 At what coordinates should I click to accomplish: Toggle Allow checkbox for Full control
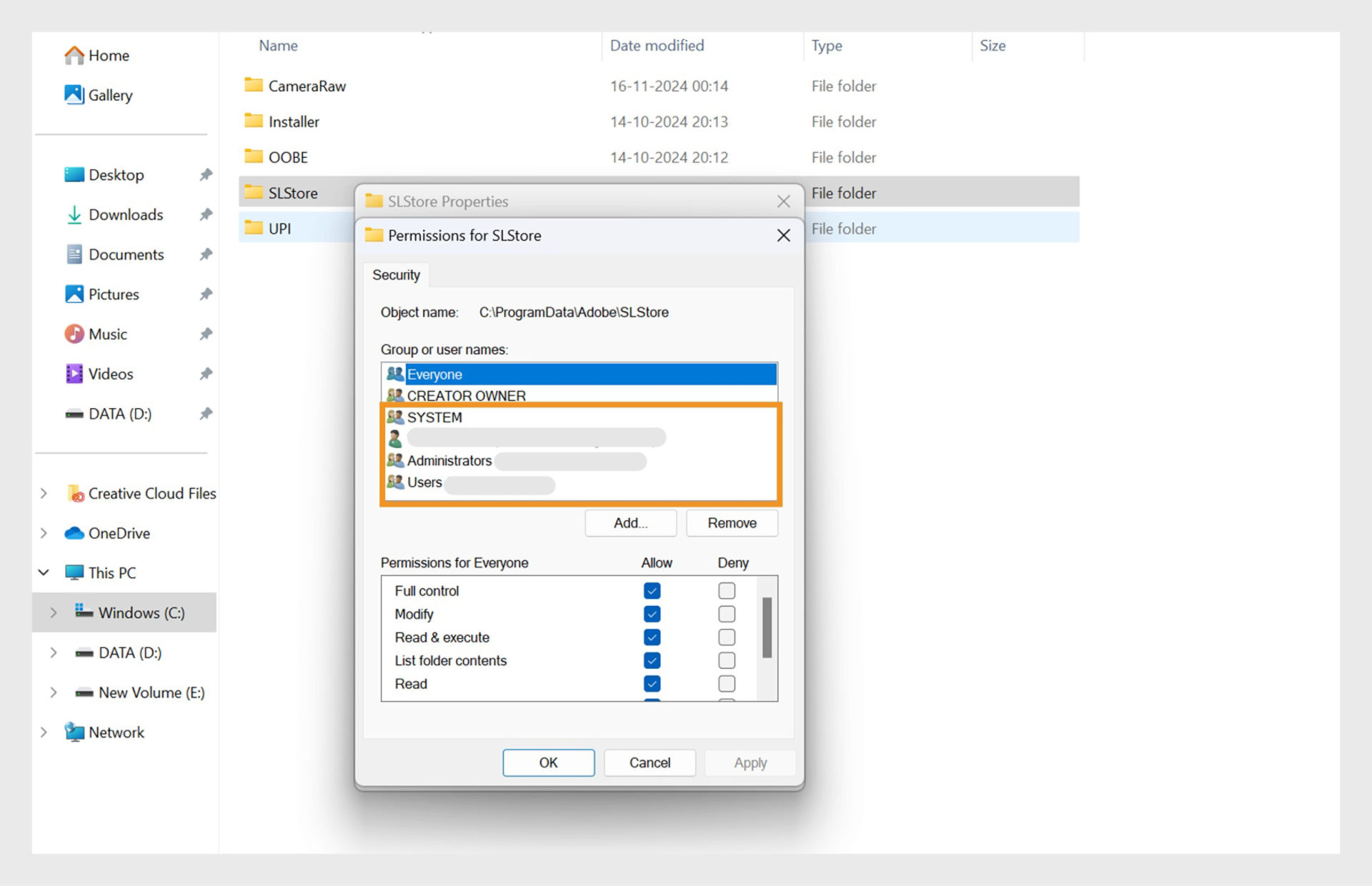(651, 590)
